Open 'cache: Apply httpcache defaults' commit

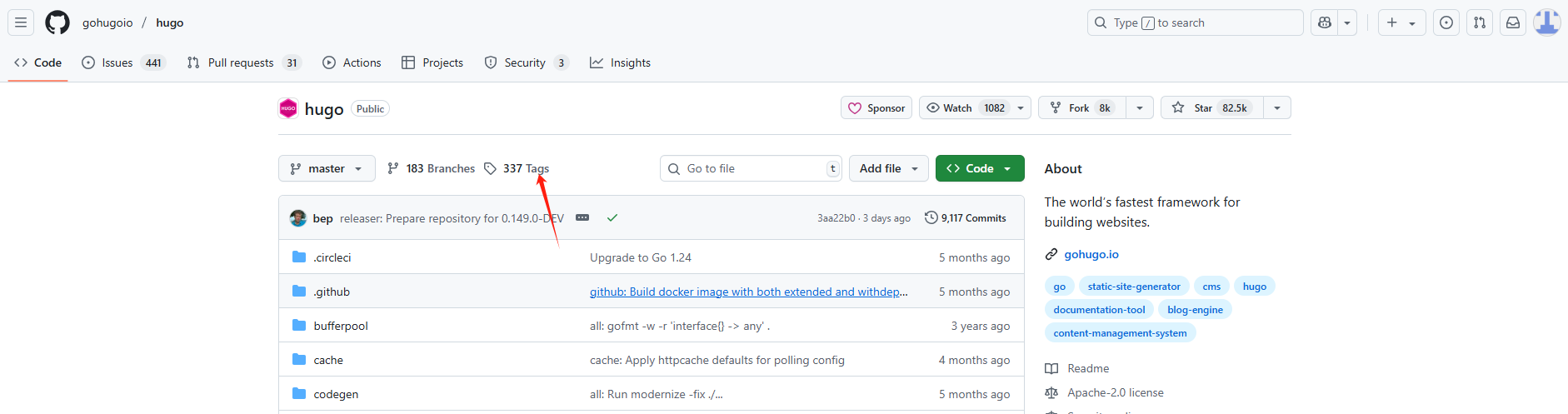pos(717,360)
